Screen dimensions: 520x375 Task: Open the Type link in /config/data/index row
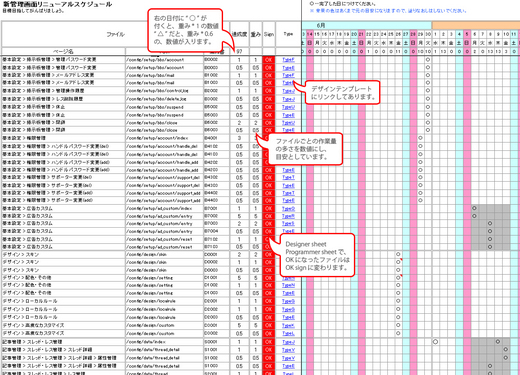(x=288, y=342)
